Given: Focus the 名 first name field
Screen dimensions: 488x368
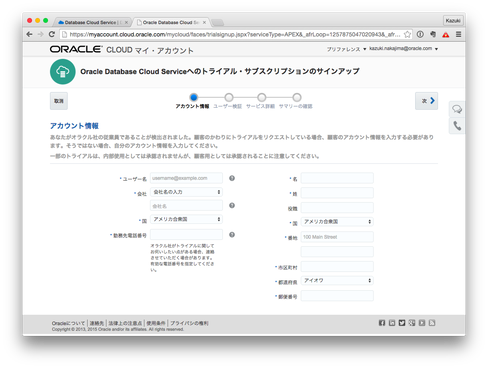Looking at the screenshot, I should (x=337, y=178).
